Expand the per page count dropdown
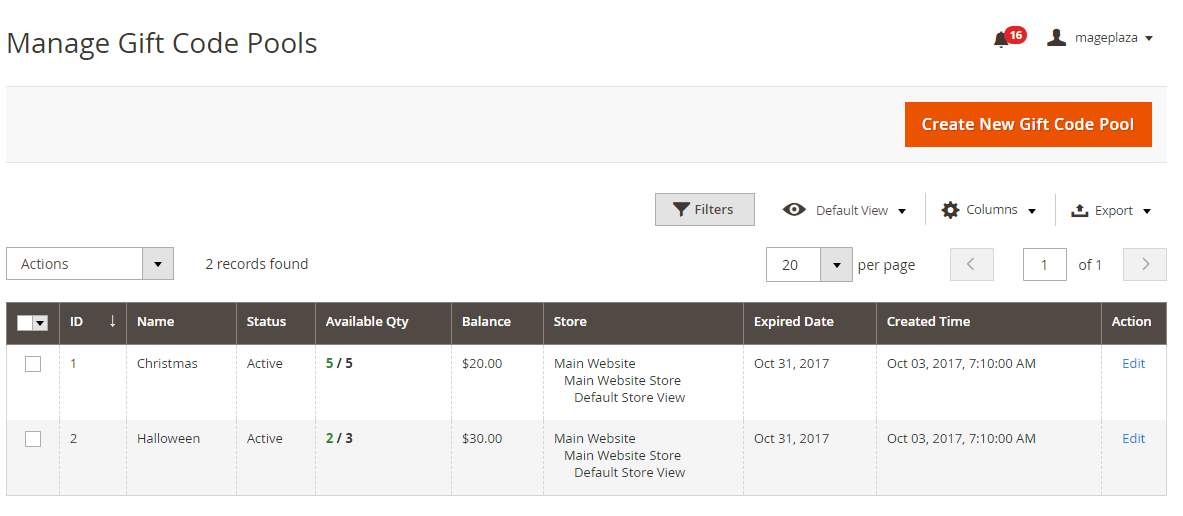1183x516 pixels. [x=836, y=265]
